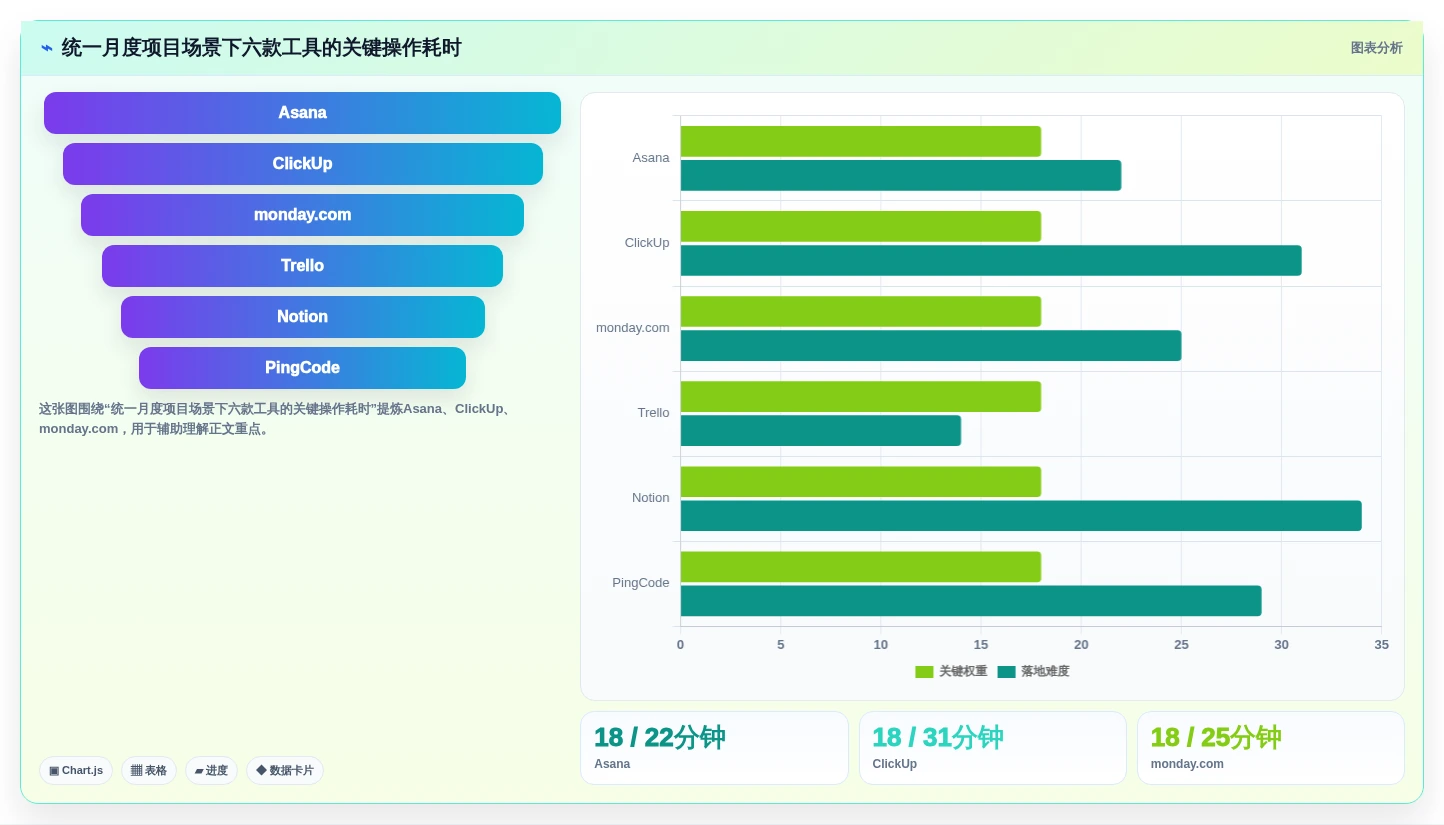Click the ClickUp 关键权重 light green bar
1444x825 pixels.
861,226
